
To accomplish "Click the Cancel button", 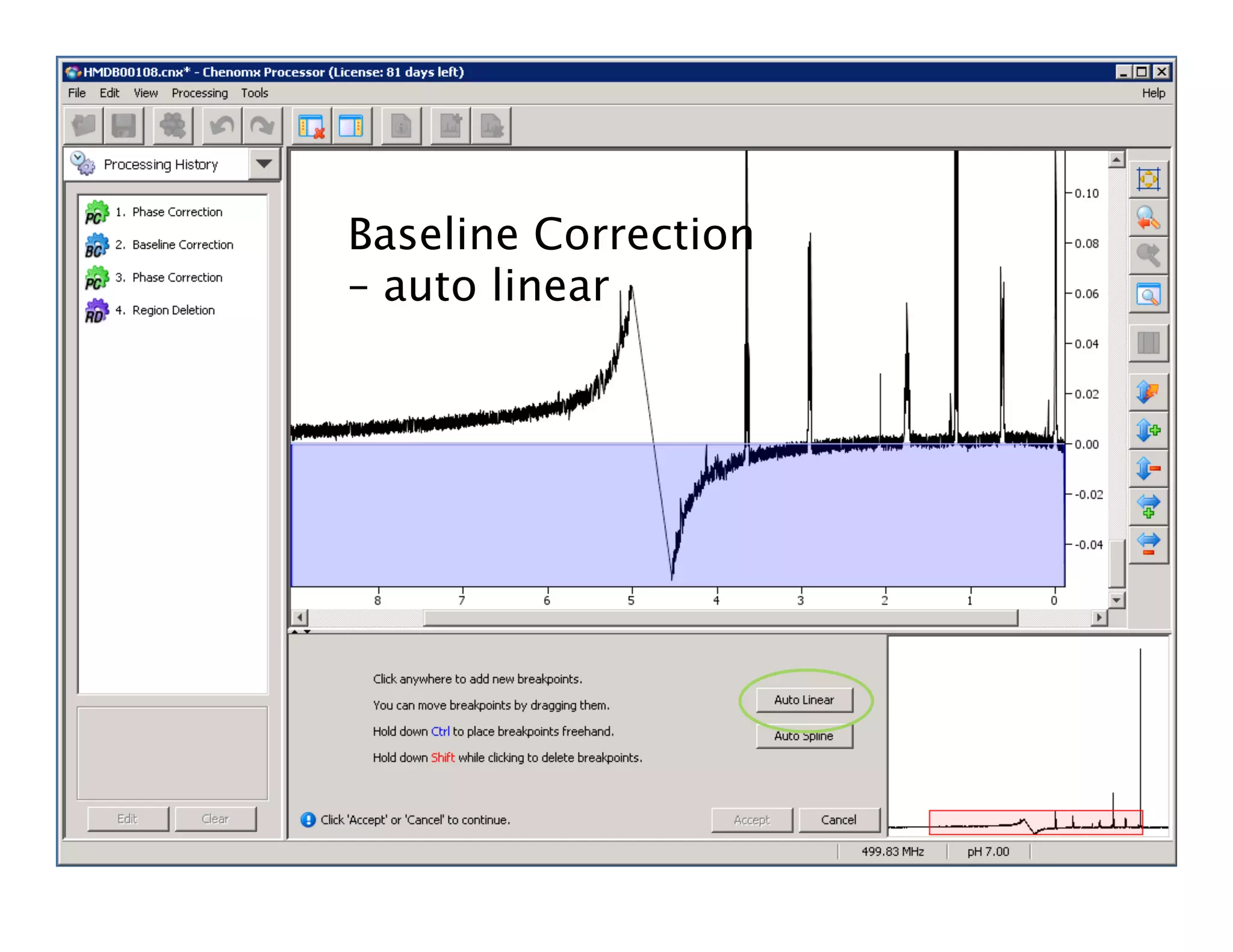I will point(839,820).
